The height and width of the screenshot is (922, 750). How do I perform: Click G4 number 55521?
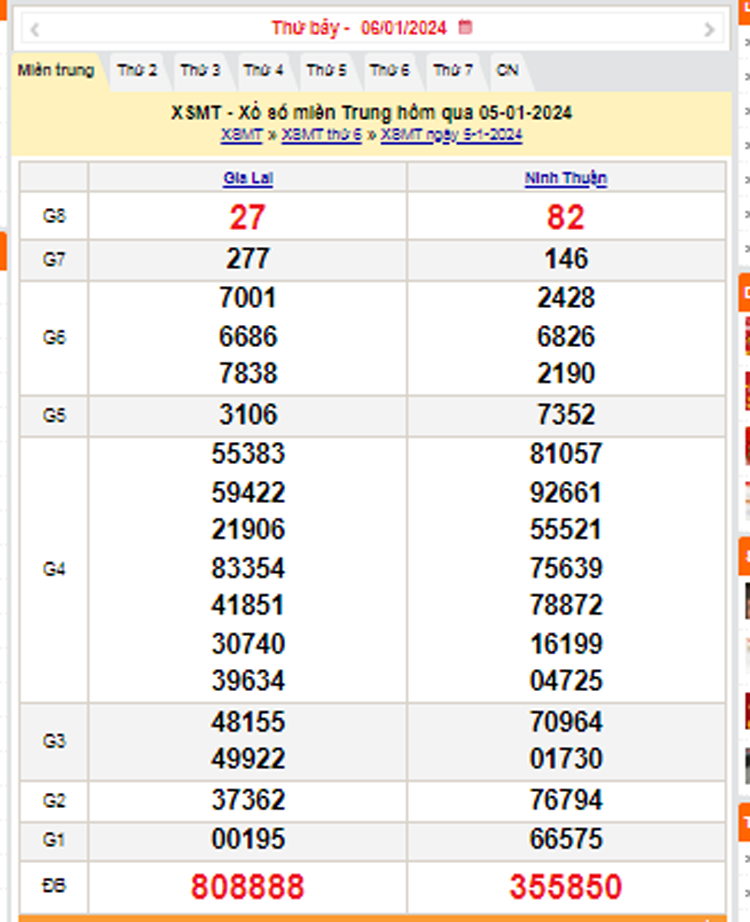click(566, 529)
